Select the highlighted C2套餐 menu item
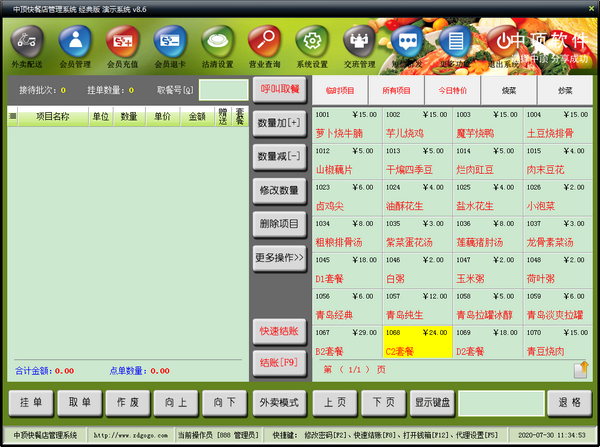 pos(417,342)
